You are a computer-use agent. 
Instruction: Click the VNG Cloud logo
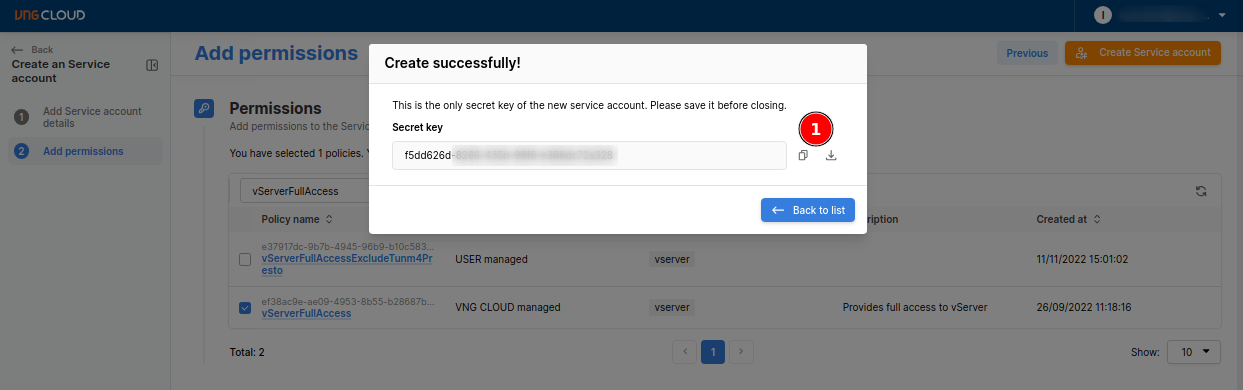pyautogui.click(x=50, y=15)
